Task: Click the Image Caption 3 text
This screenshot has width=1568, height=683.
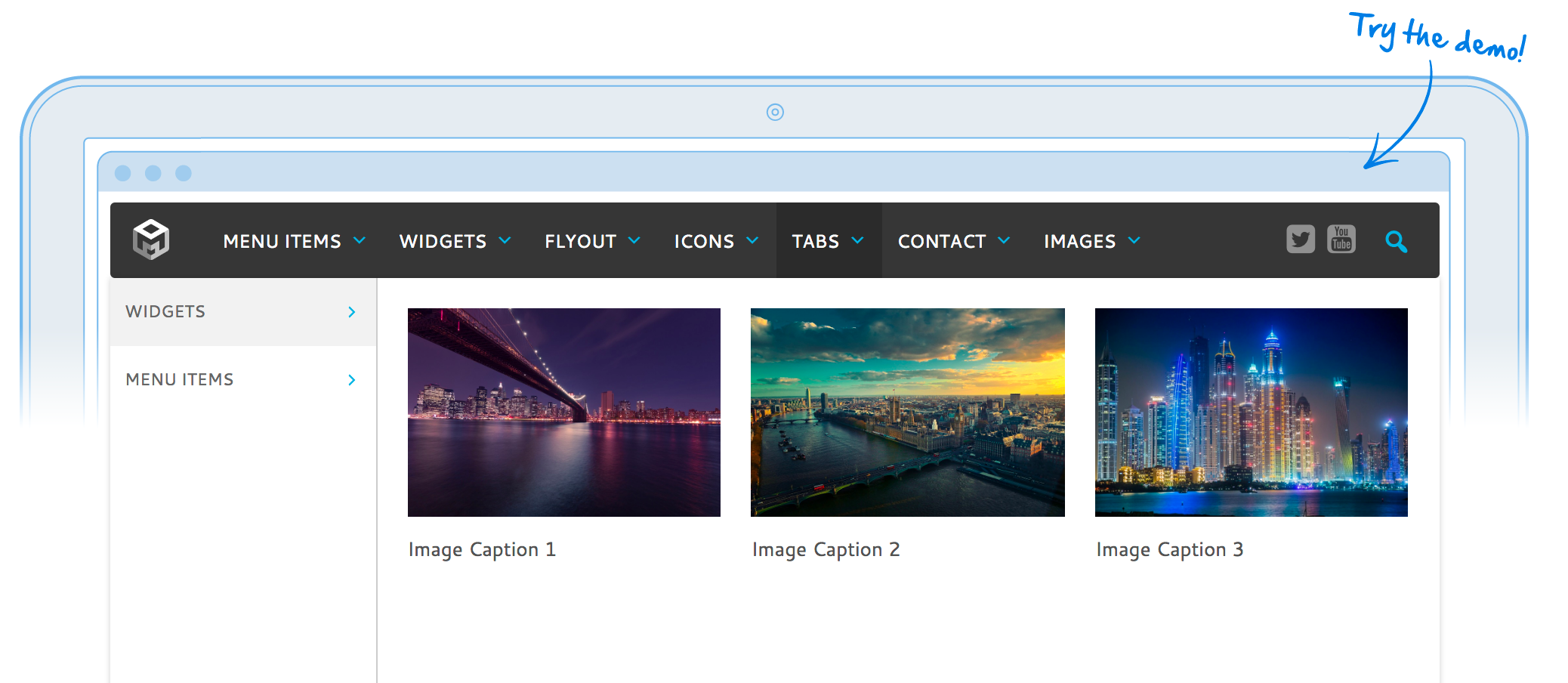Action: (x=1169, y=550)
